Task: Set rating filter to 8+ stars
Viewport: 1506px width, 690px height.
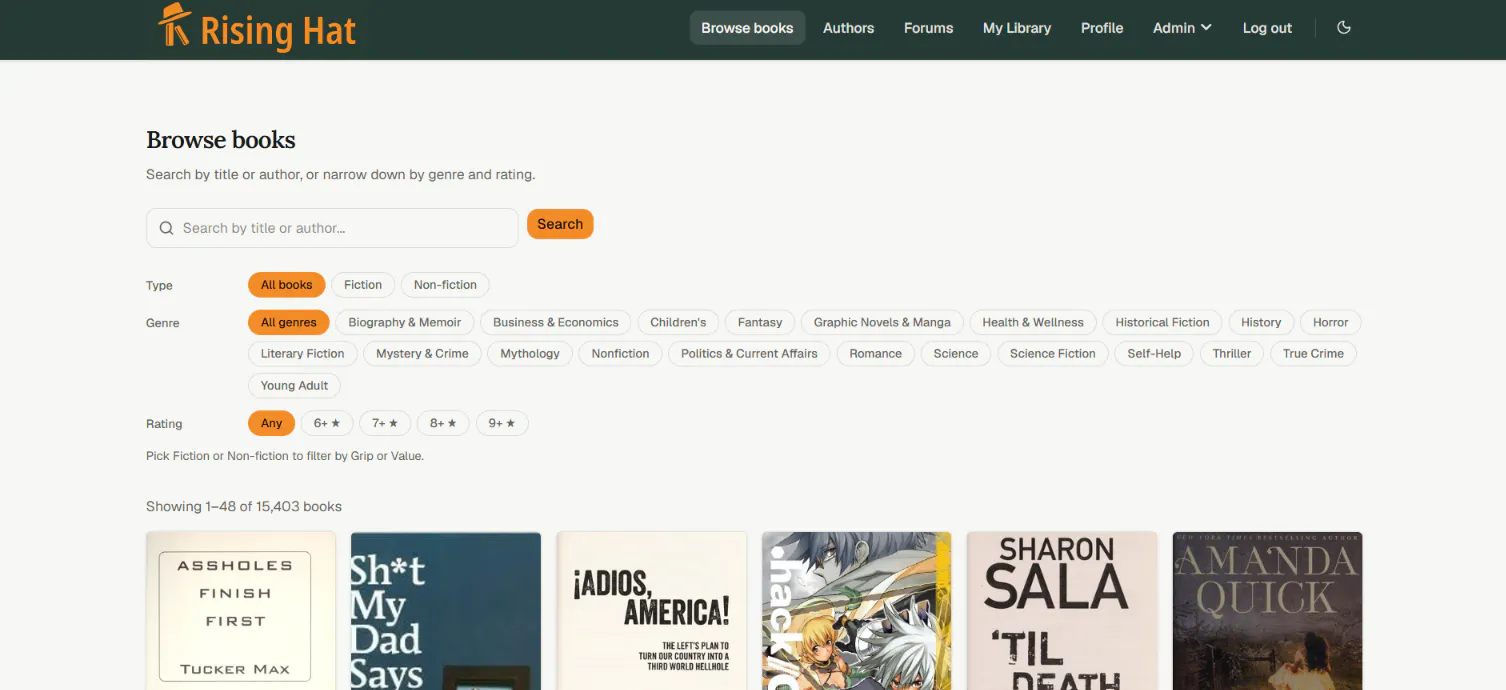Action: [443, 423]
